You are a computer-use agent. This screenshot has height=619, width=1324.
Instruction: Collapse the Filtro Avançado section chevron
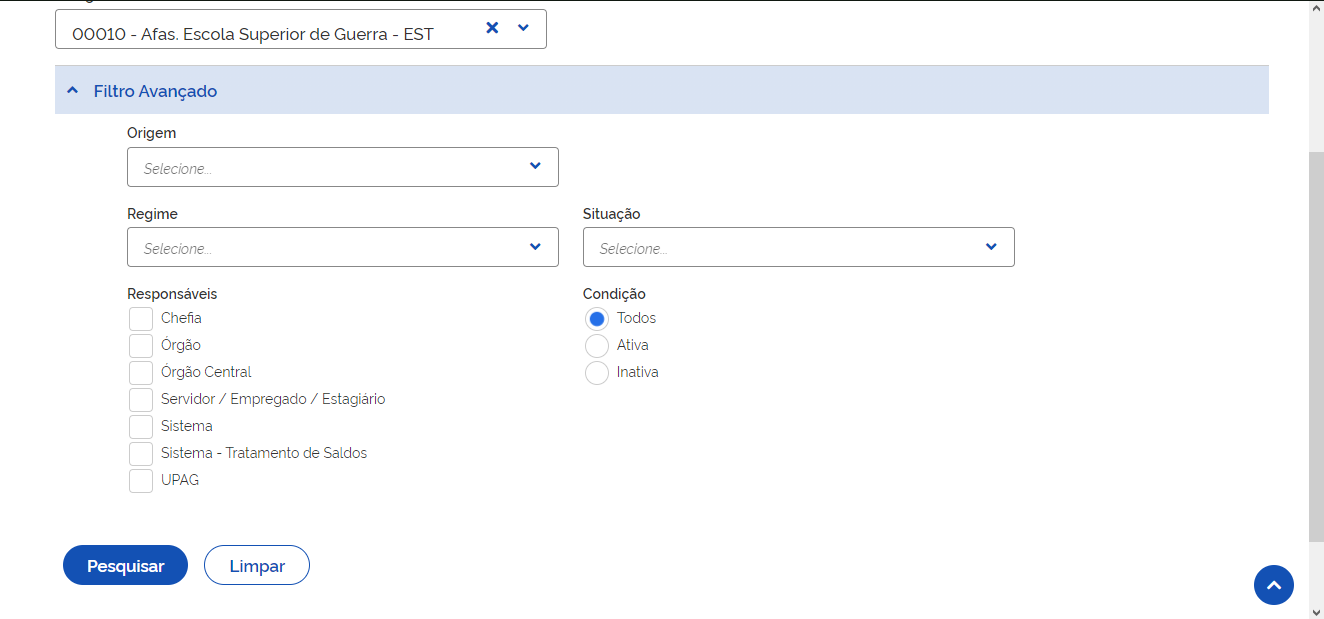click(72, 91)
